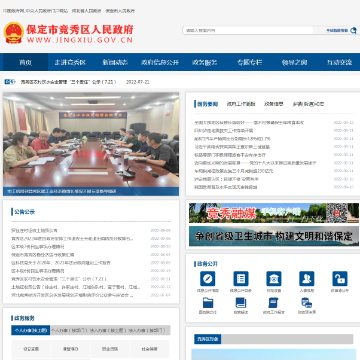
Task: Open the caption link under the meeting photo
Action: click(x=62, y=192)
